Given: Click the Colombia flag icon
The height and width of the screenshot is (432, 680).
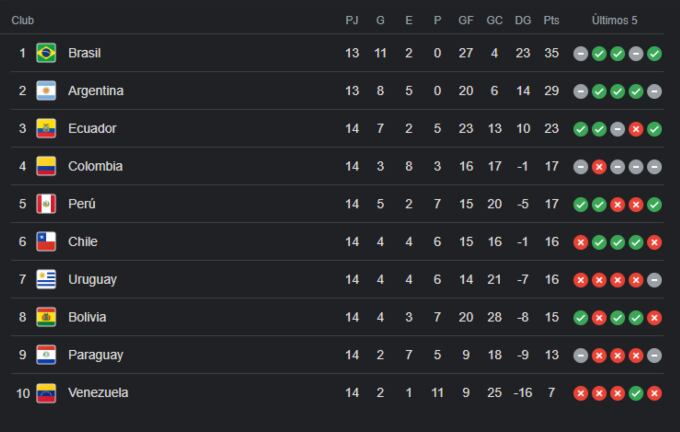Looking at the screenshot, I should 46,166.
